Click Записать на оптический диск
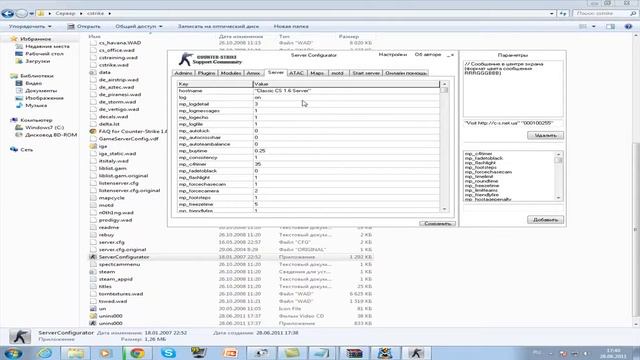The width and height of the screenshot is (640, 360). tap(218, 27)
